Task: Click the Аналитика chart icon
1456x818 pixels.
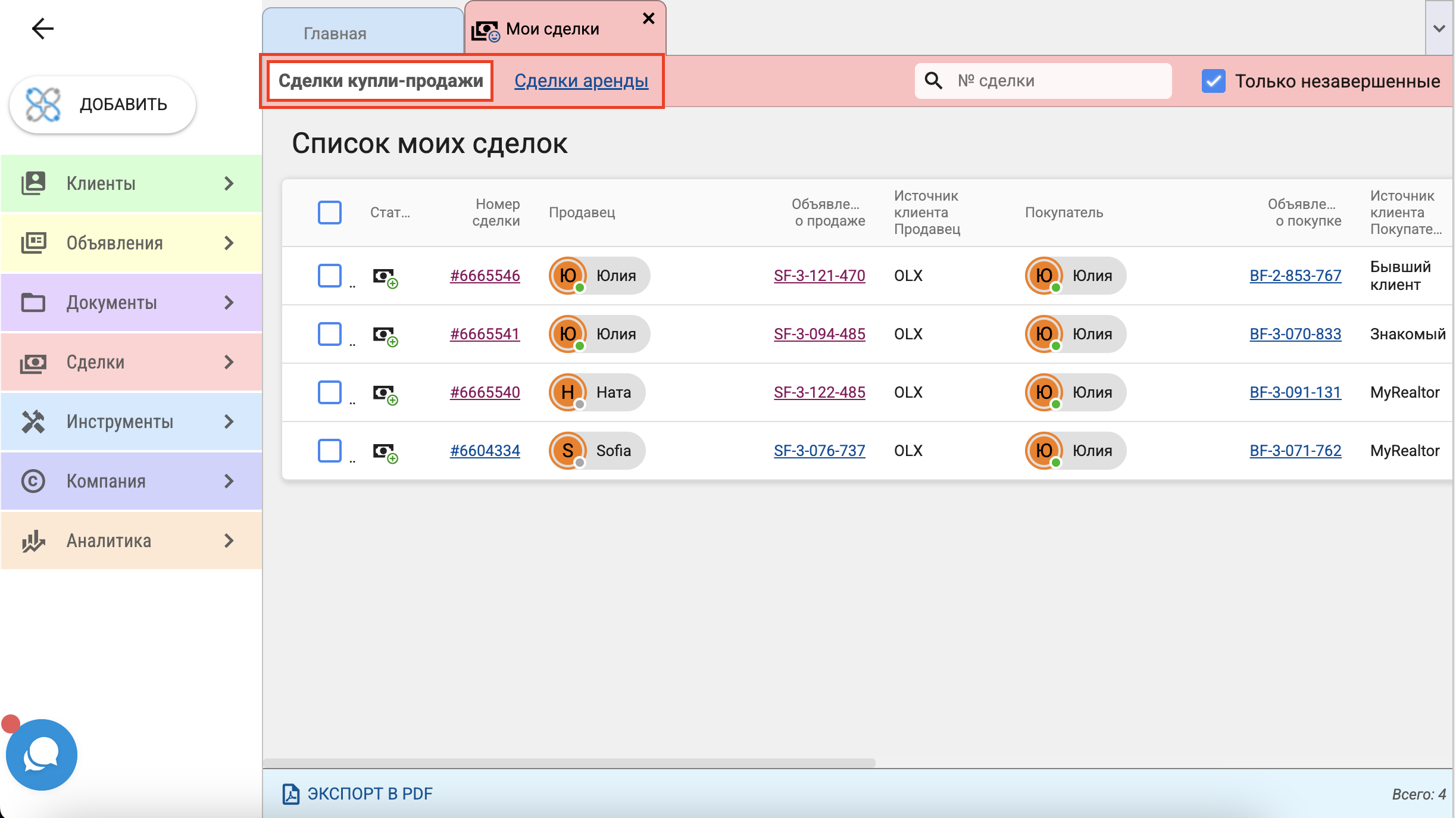Action: [33, 541]
